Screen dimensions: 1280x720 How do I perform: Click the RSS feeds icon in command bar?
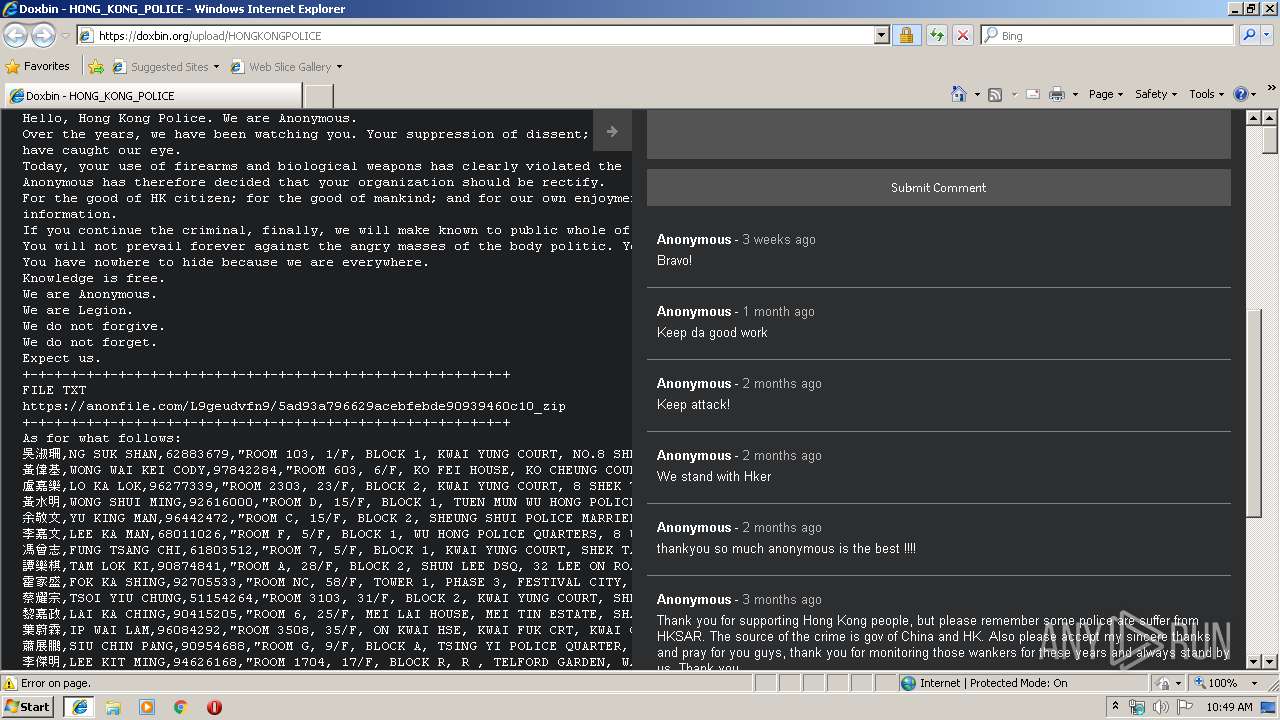(995, 94)
